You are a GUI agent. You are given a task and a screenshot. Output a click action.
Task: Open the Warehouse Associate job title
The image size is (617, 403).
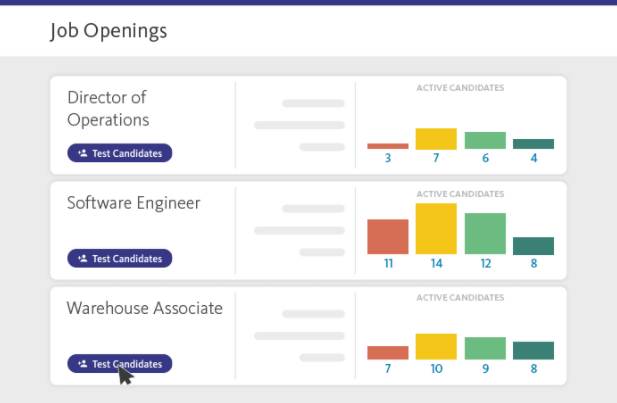pyautogui.click(x=144, y=308)
